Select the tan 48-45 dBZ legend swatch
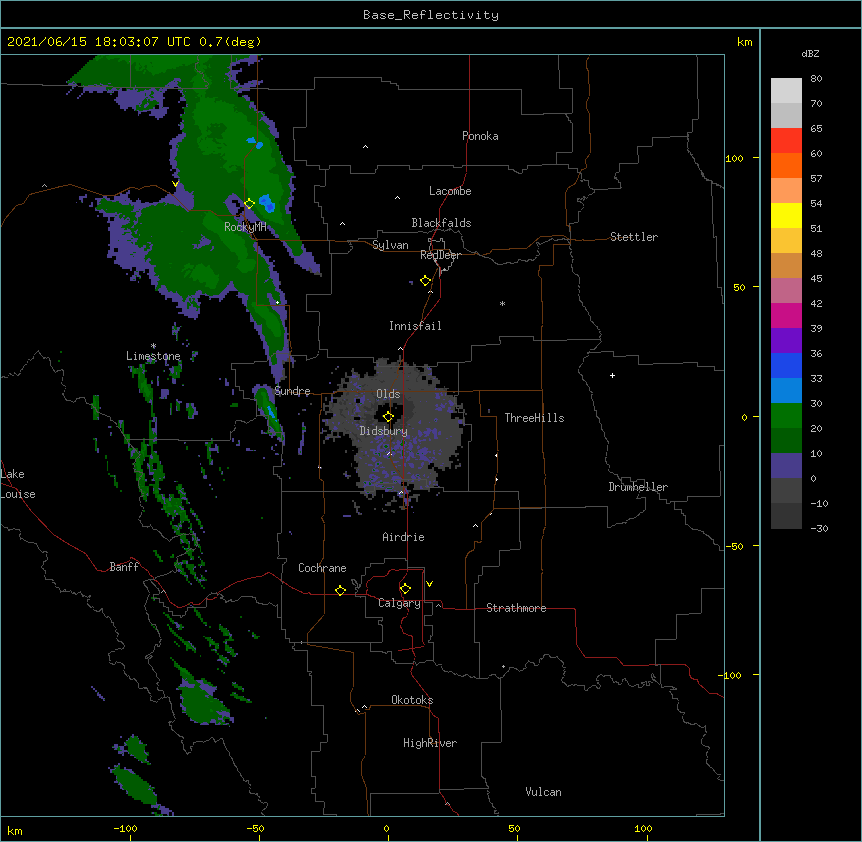The width and height of the screenshot is (862, 842). click(x=786, y=265)
